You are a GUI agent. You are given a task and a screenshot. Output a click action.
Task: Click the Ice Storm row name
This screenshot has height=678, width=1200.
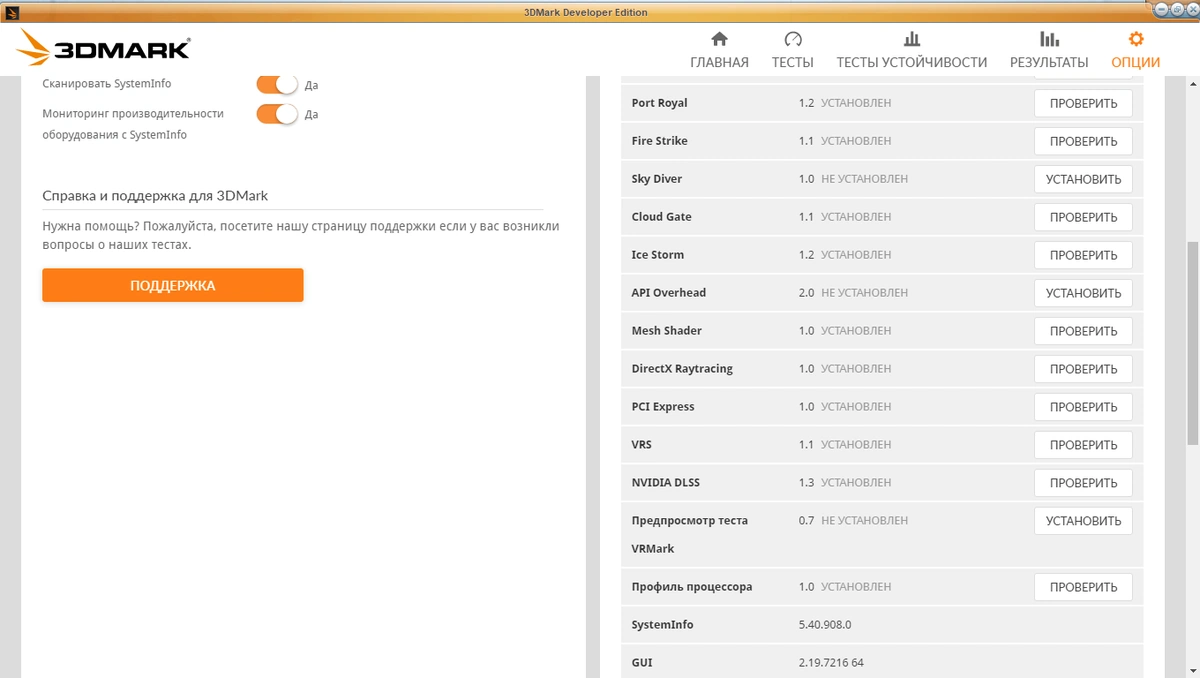point(658,255)
